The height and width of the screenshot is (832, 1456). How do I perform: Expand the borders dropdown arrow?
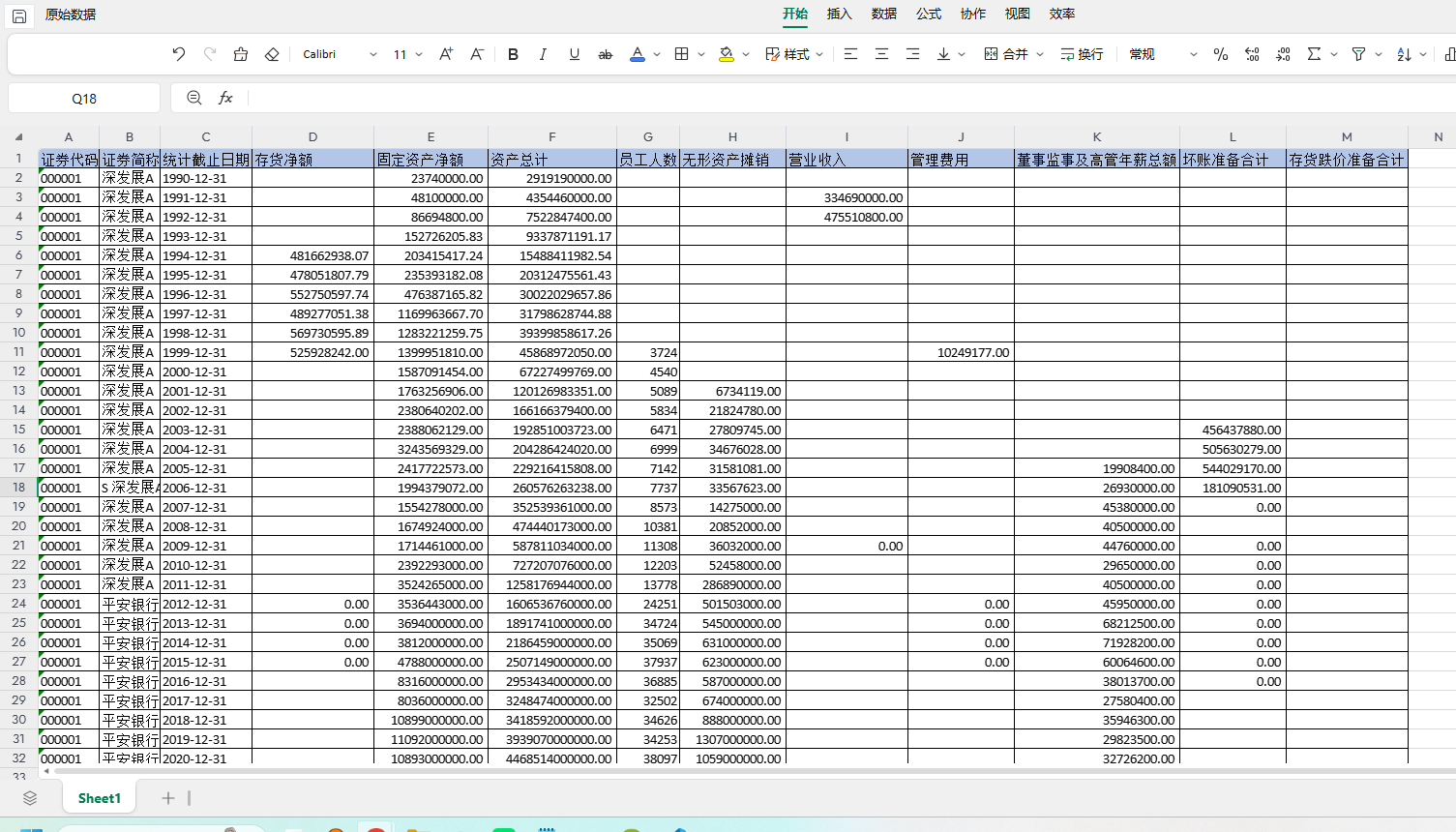click(x=701, y=54)
